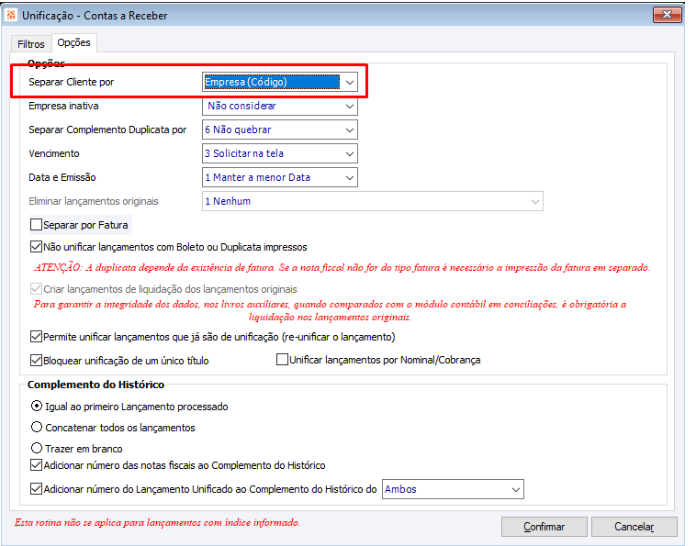
Task: Click the Vencimento label text
Action: 54,154
